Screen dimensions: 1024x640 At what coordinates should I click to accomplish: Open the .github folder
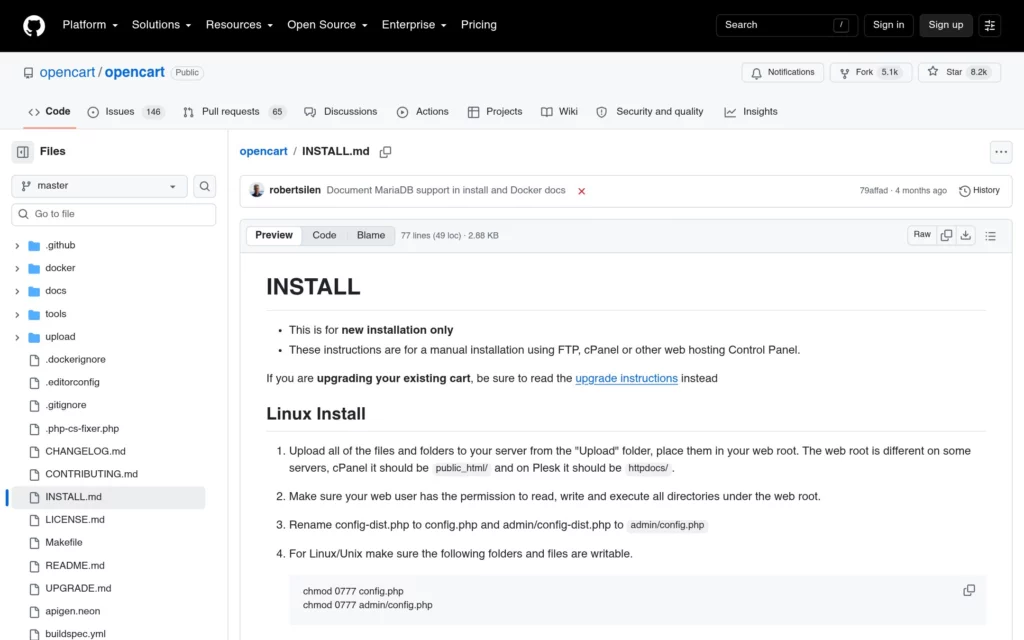(x=60, y=246)
